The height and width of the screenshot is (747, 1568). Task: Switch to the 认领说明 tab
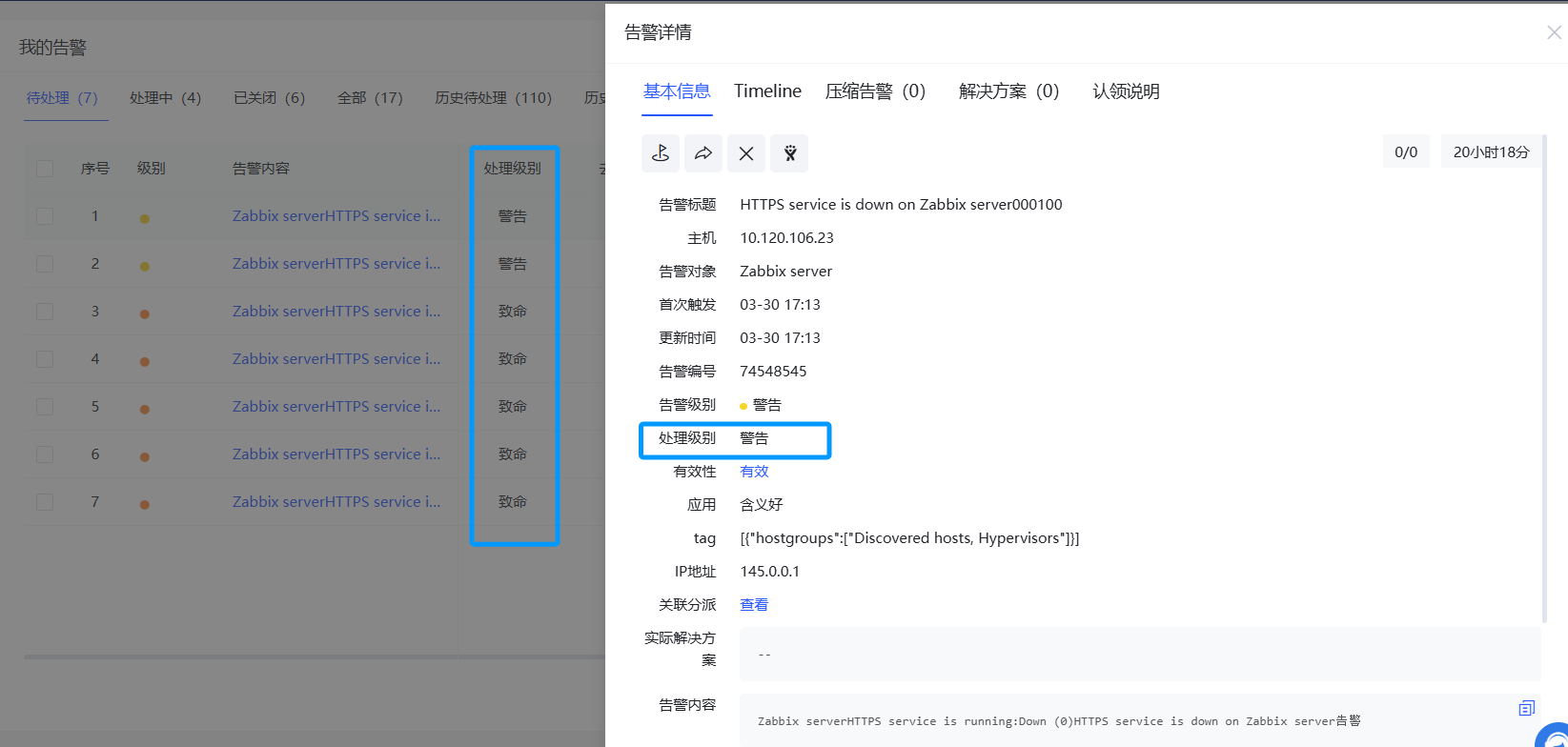click(x=1126, y=91)
